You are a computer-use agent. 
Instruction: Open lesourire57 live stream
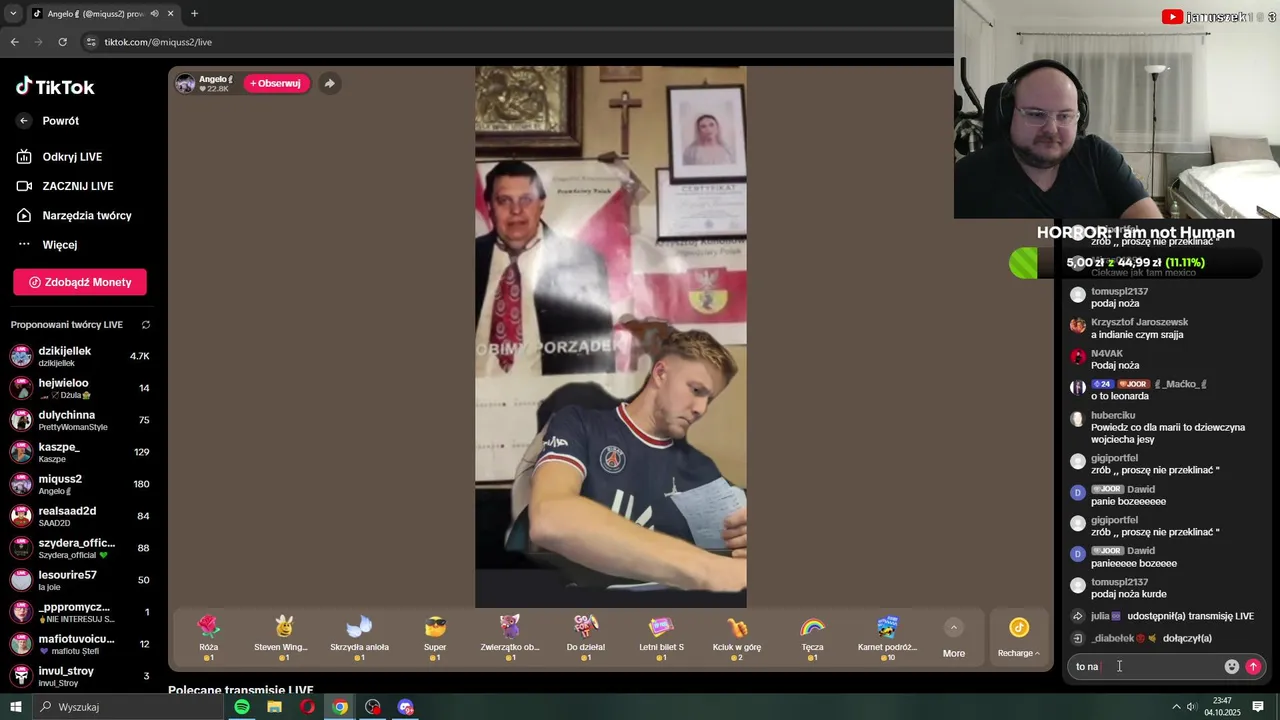pos(80,580)
